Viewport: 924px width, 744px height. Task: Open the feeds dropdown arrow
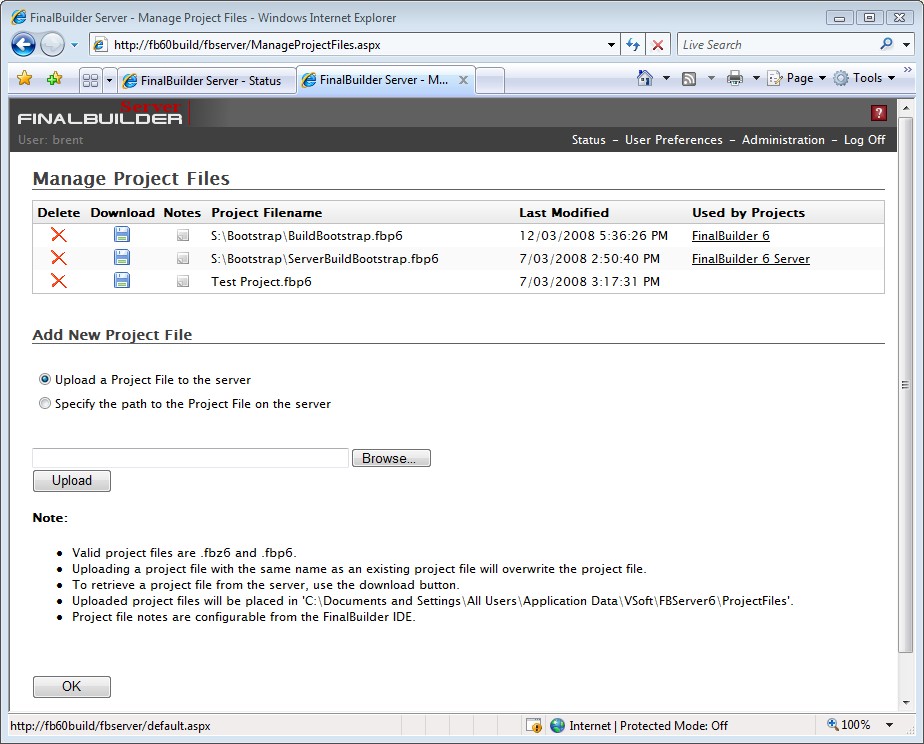(711, 78)
